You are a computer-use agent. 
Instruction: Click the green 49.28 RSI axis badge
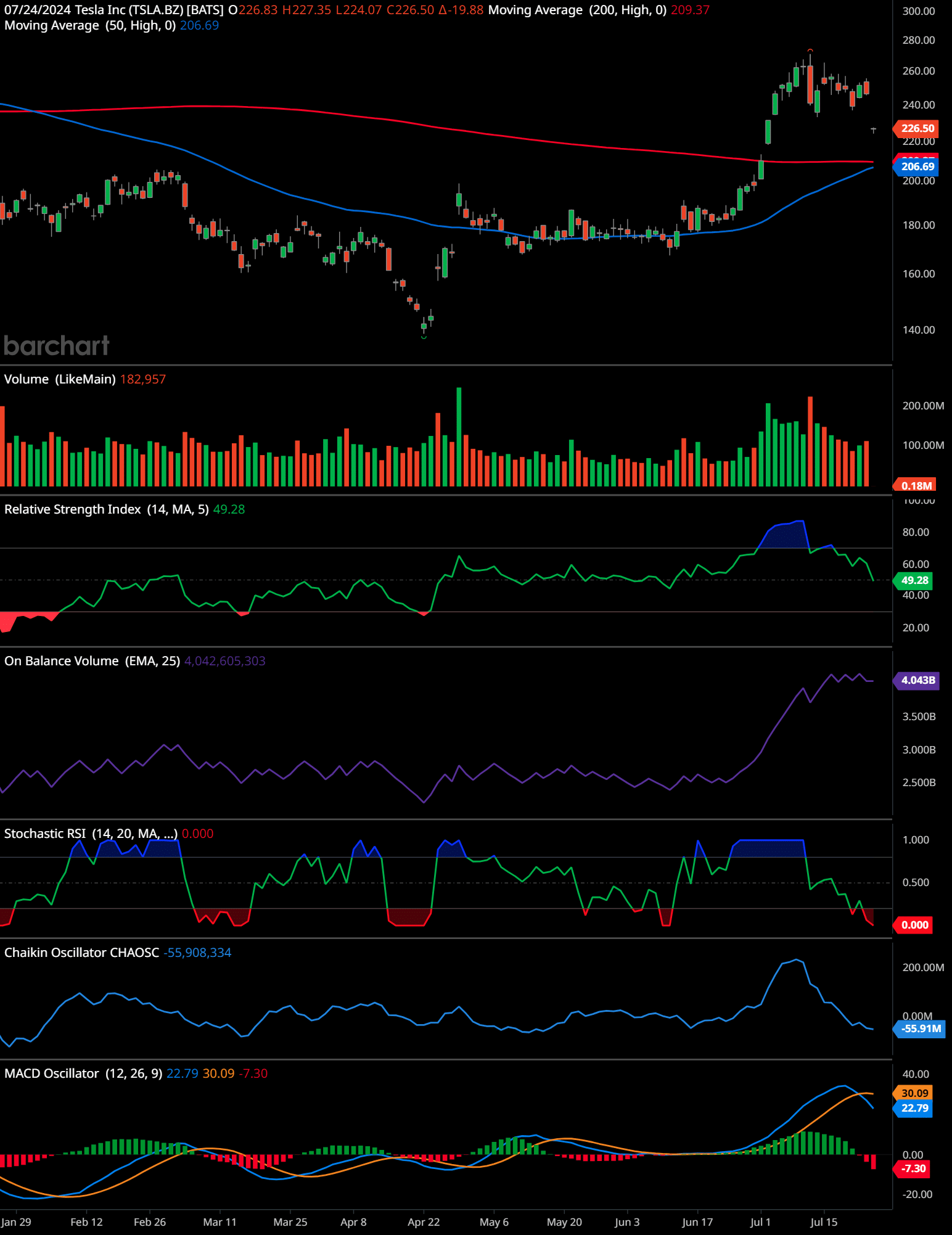pos(914,580)
